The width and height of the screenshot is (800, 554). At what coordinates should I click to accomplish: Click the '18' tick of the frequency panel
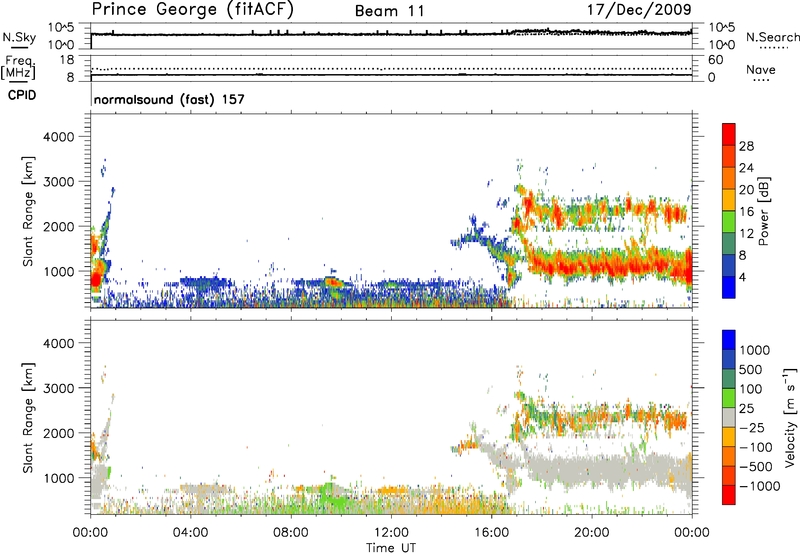point(67,60)
